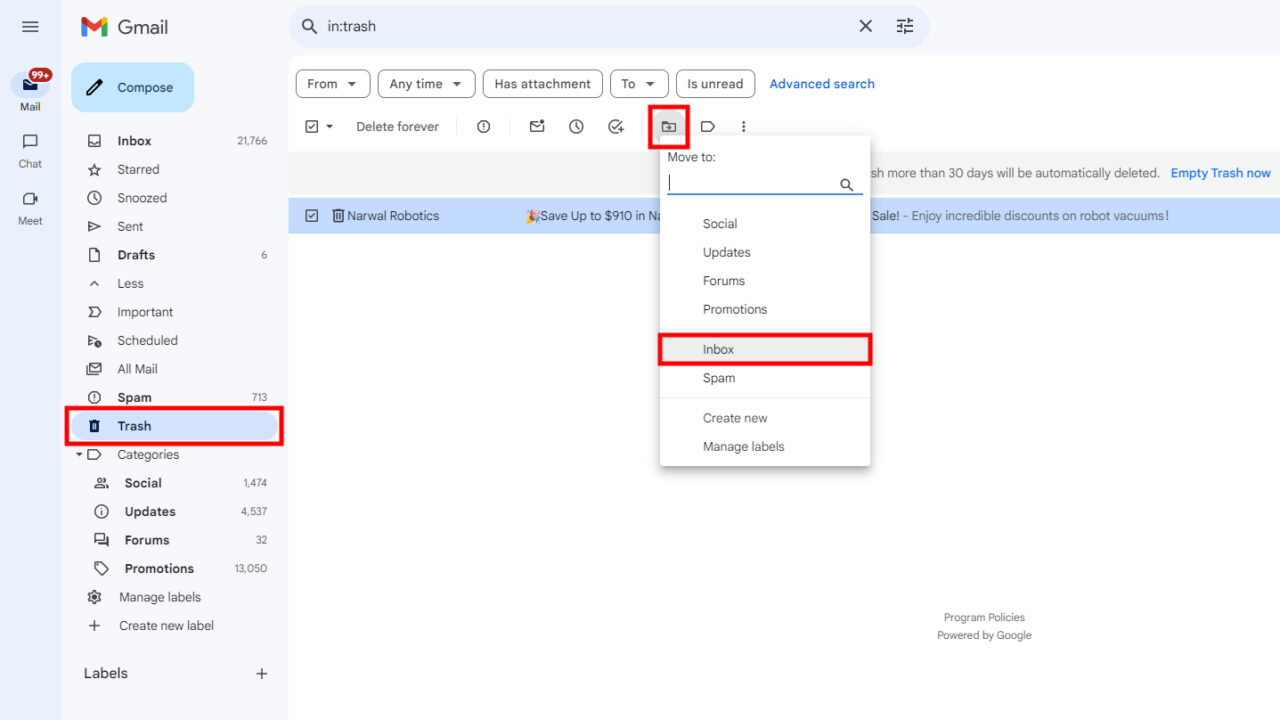Open the More options three-dot icon
The image size is (1280, 720).
pyautogui.click(x=743, y=126)
